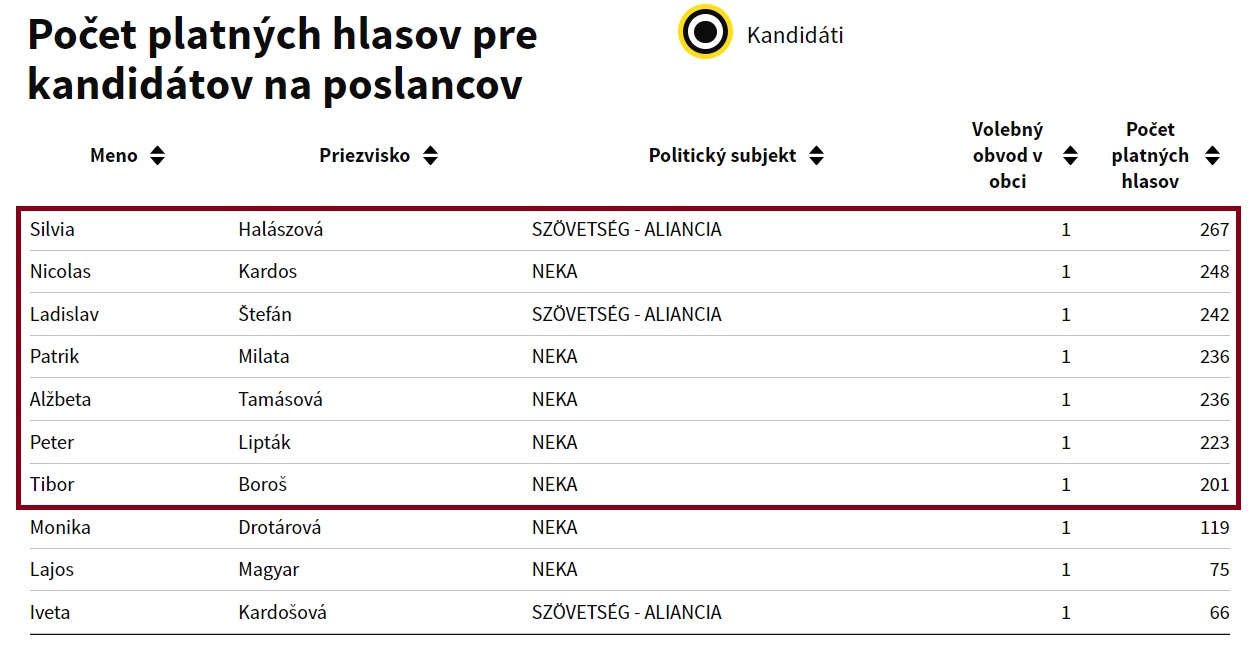Click the Kandidáti label text
Image resolution: width=1252 pixels, height=654 pixels.
[x=795, y=35]
